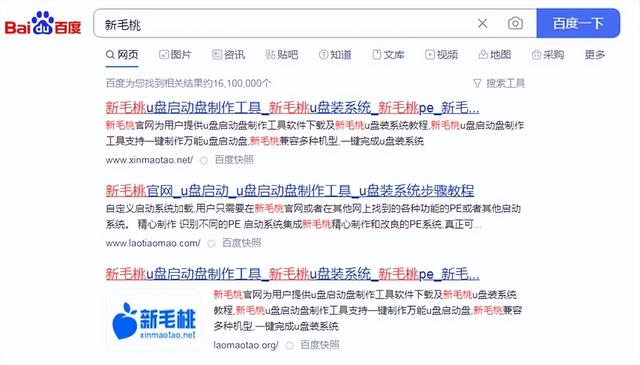Click icon beside laotiaomao.com 百度快照
The width and height of the screenshot is (640, 365).
211,244
